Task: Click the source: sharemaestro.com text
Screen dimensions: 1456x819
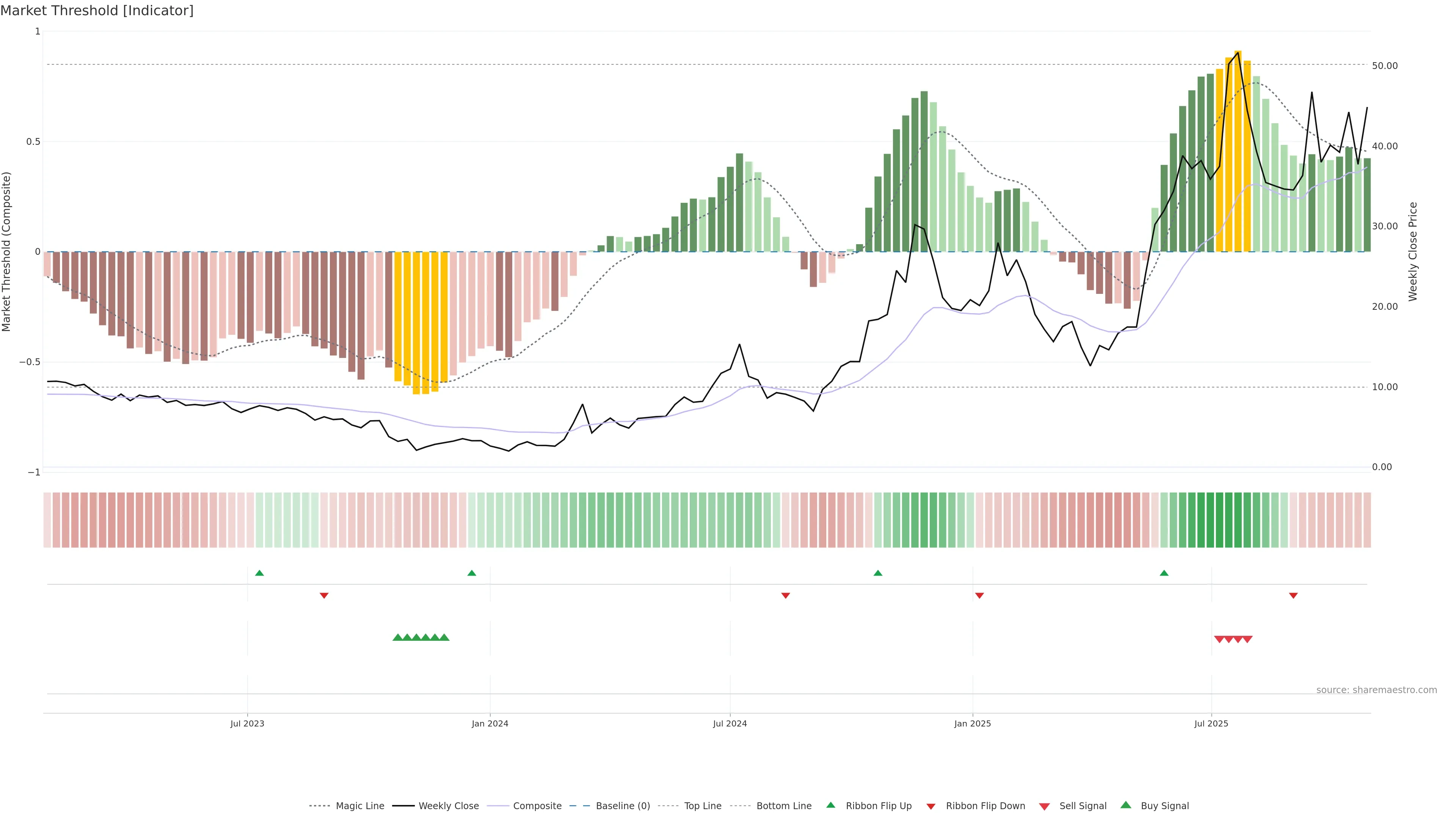Action: [1376, 690]
